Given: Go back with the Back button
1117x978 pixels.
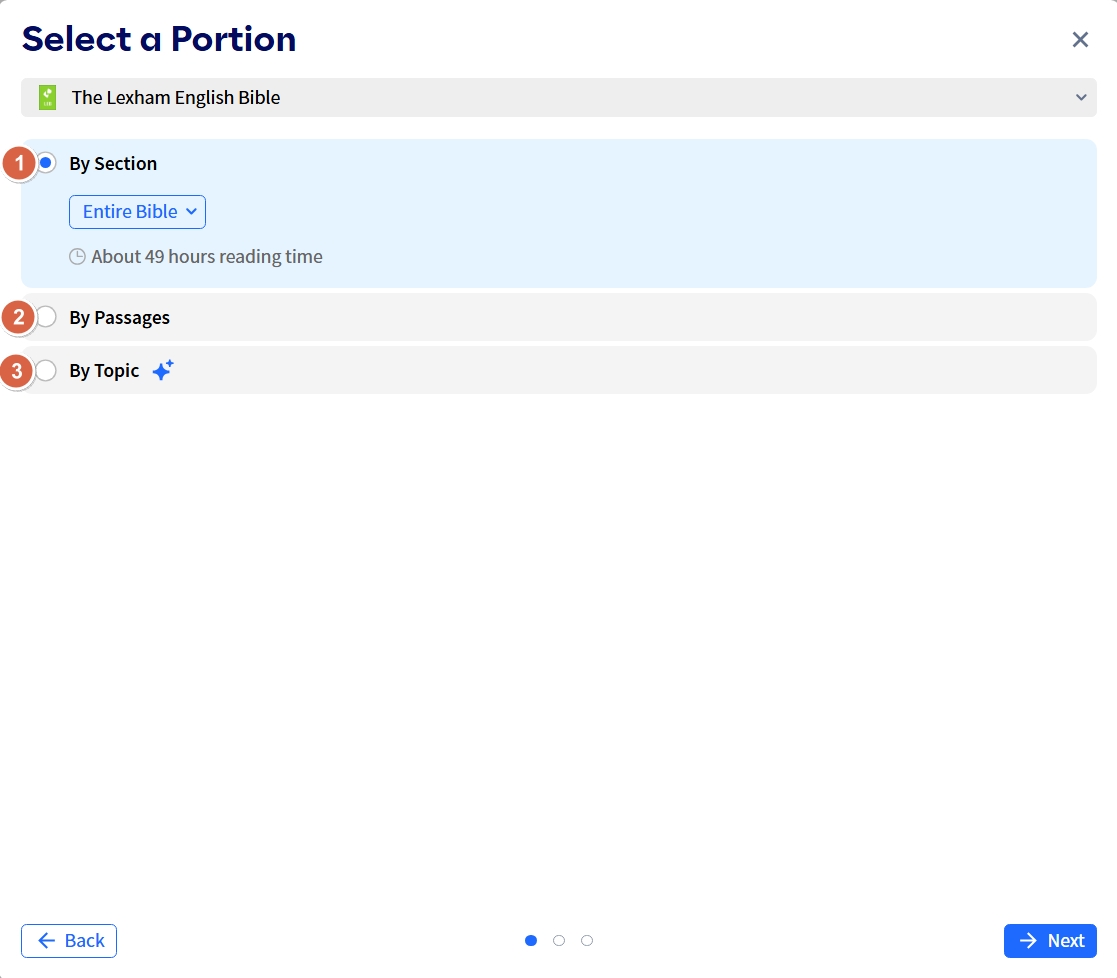Looking at the screenshot, I should pyautogui.click(x=69, y=941).
